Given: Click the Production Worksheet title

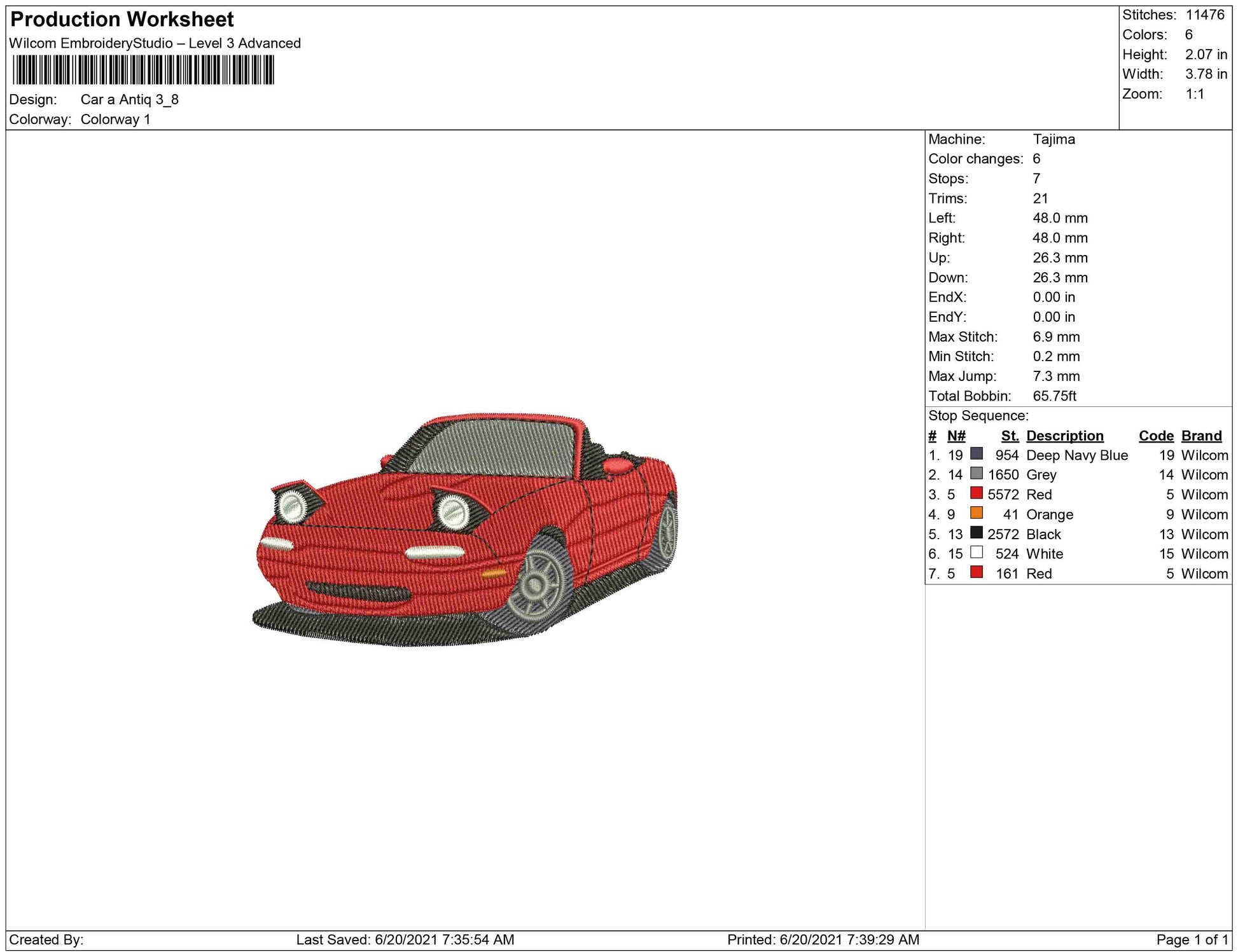Looking at the screenshot, I should (122, 20).
